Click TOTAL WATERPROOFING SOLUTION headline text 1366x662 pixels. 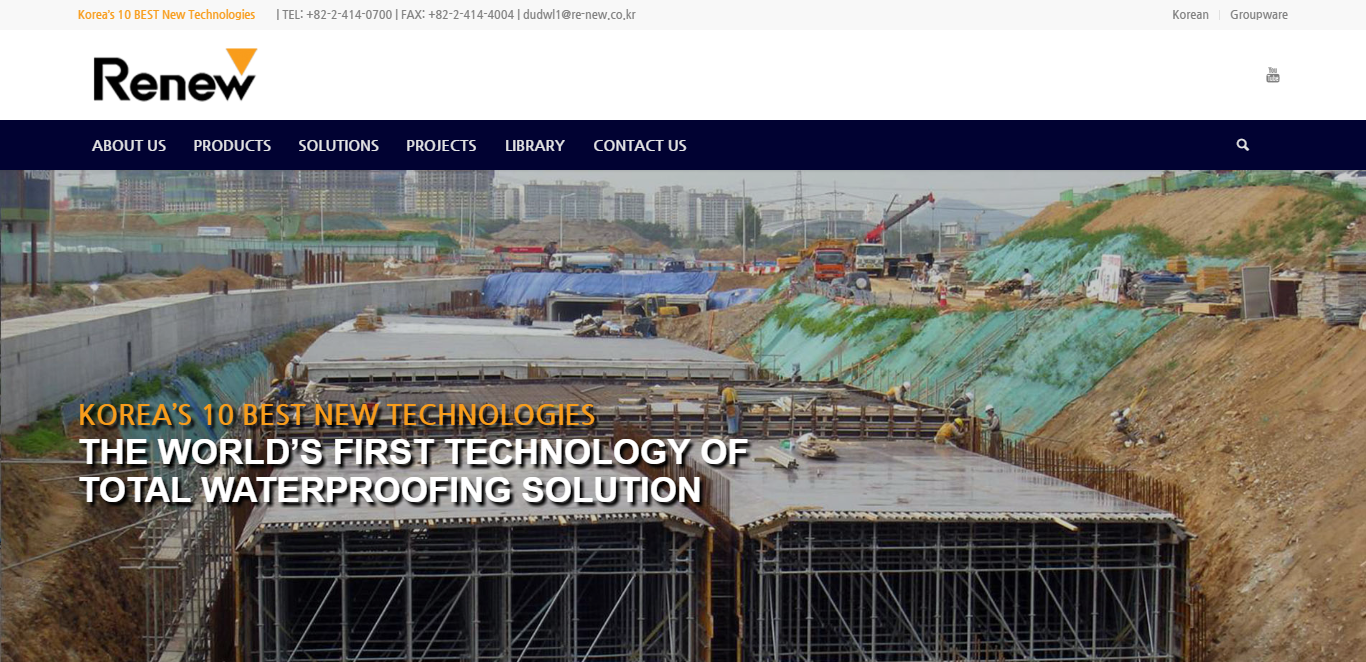(390, 490)
